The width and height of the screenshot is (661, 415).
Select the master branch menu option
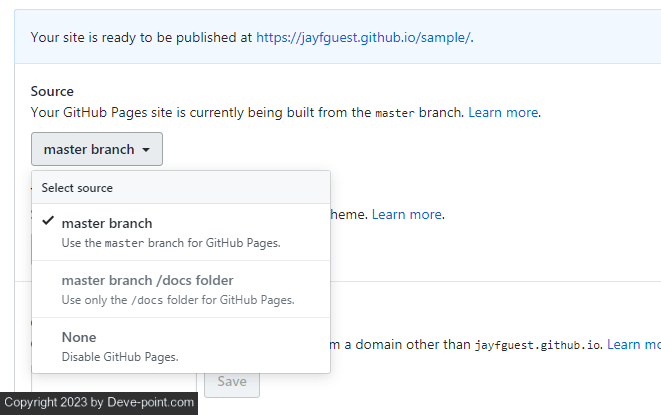(x=106, y=223)
